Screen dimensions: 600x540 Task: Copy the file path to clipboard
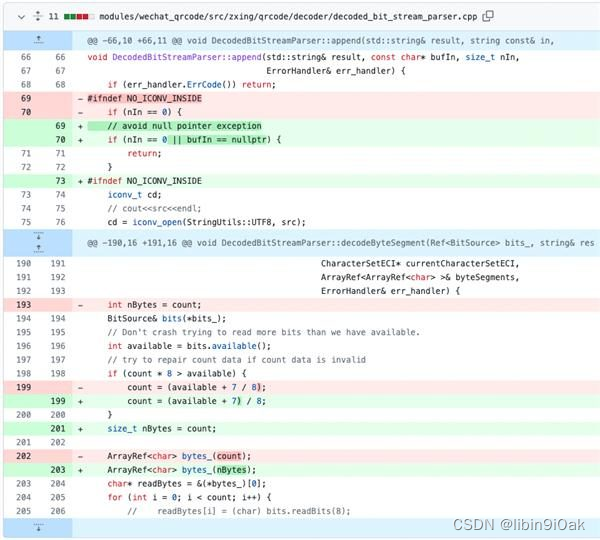click(x=488, y=16)
